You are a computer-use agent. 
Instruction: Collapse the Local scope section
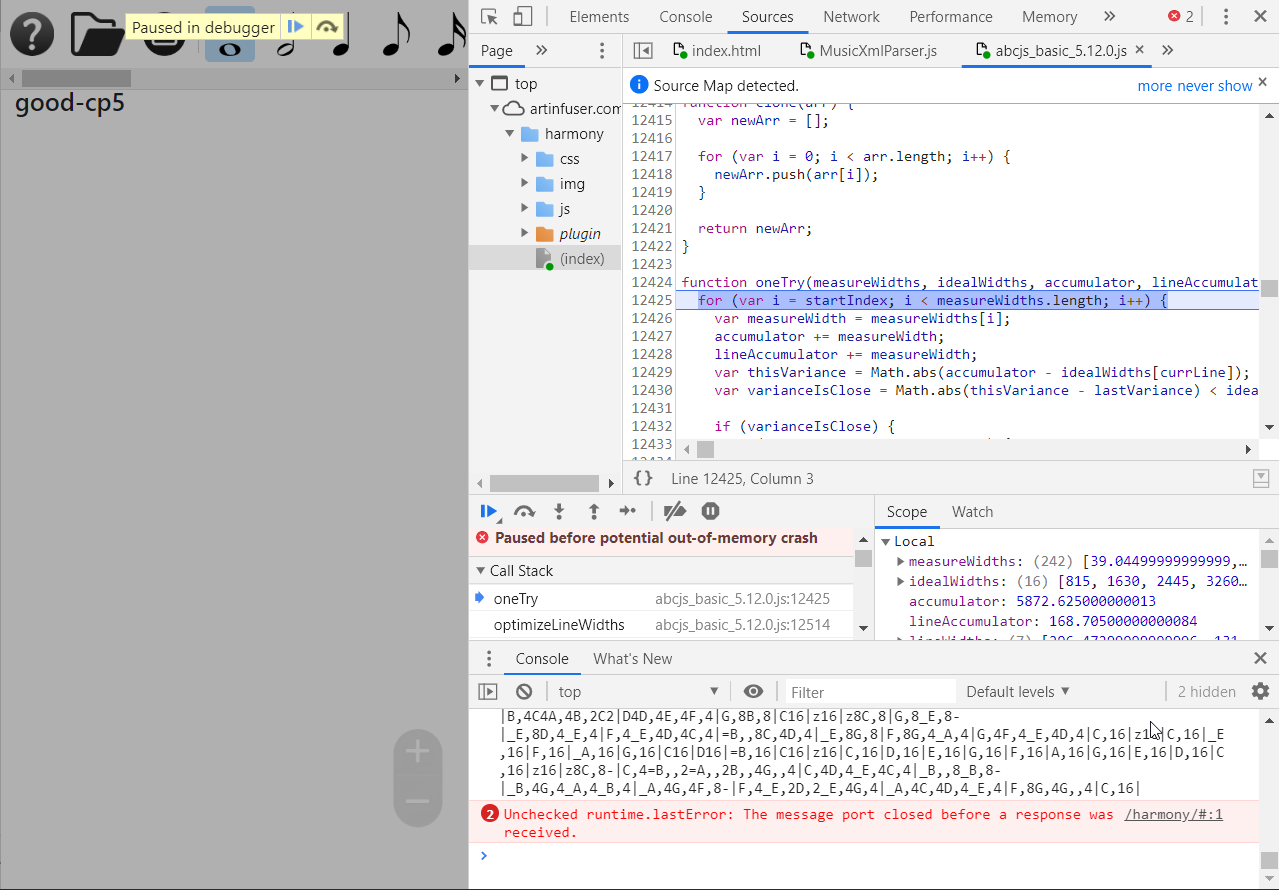click(x=886, y=542)
